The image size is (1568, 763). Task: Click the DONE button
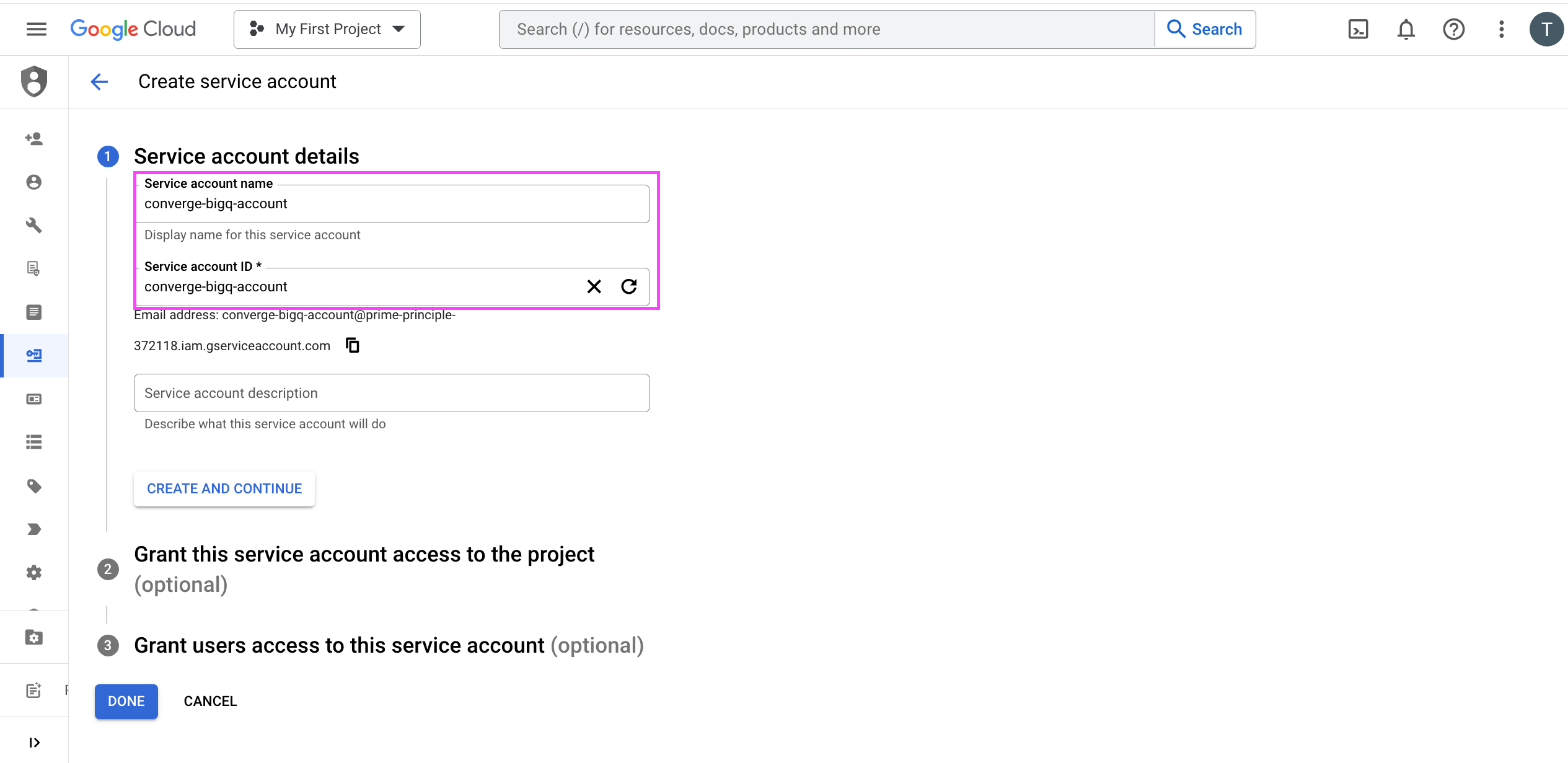pyautogui.click(x=126, y=702)
